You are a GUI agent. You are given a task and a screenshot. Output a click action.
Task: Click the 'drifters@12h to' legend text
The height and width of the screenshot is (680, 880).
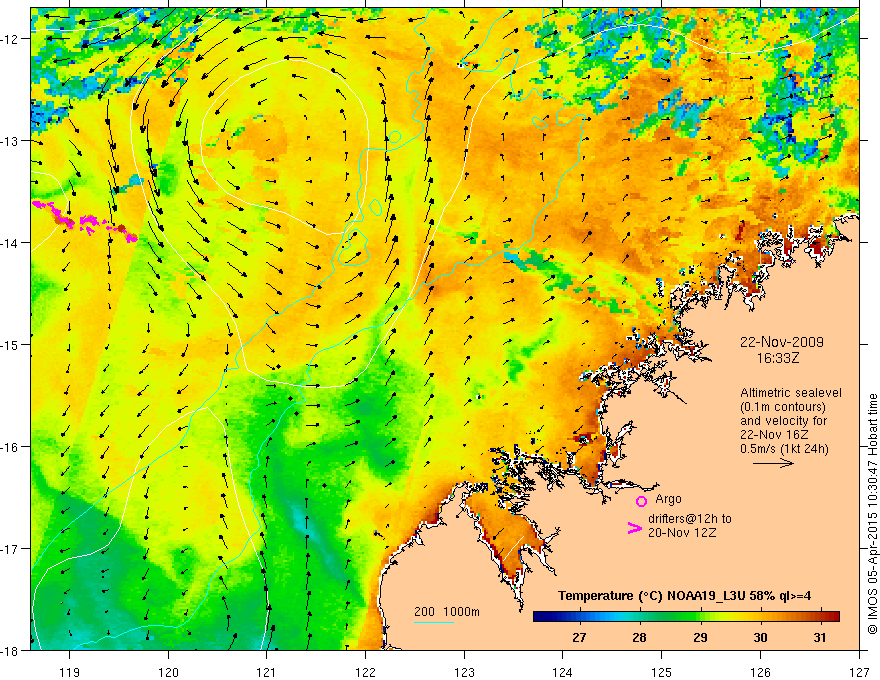coord(690,519)
